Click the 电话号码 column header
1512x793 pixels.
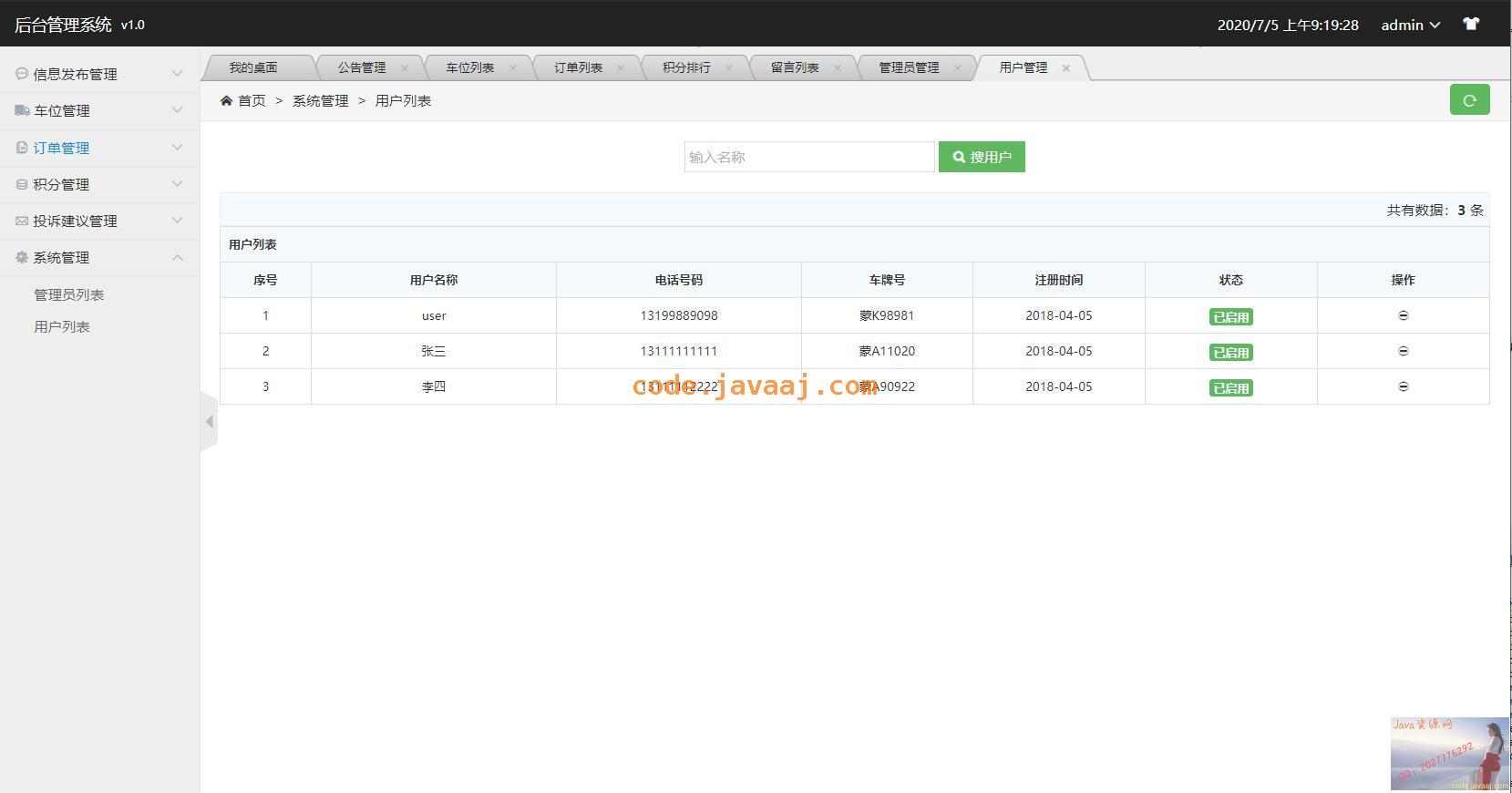click(679, 280)
